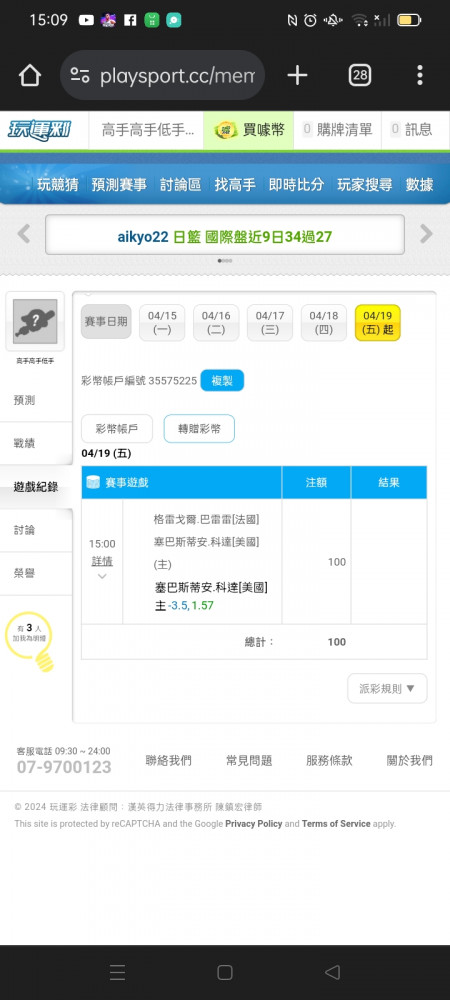Open the 派彩規則 dropdown

(x=387, y=689)
